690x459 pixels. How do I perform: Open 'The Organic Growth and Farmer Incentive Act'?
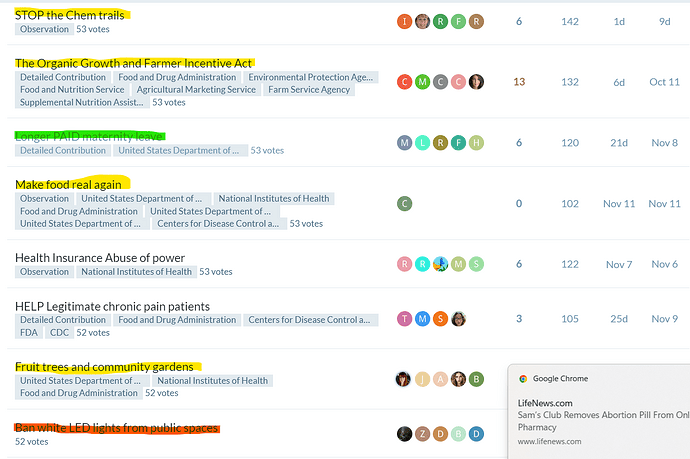coord(133,63)
